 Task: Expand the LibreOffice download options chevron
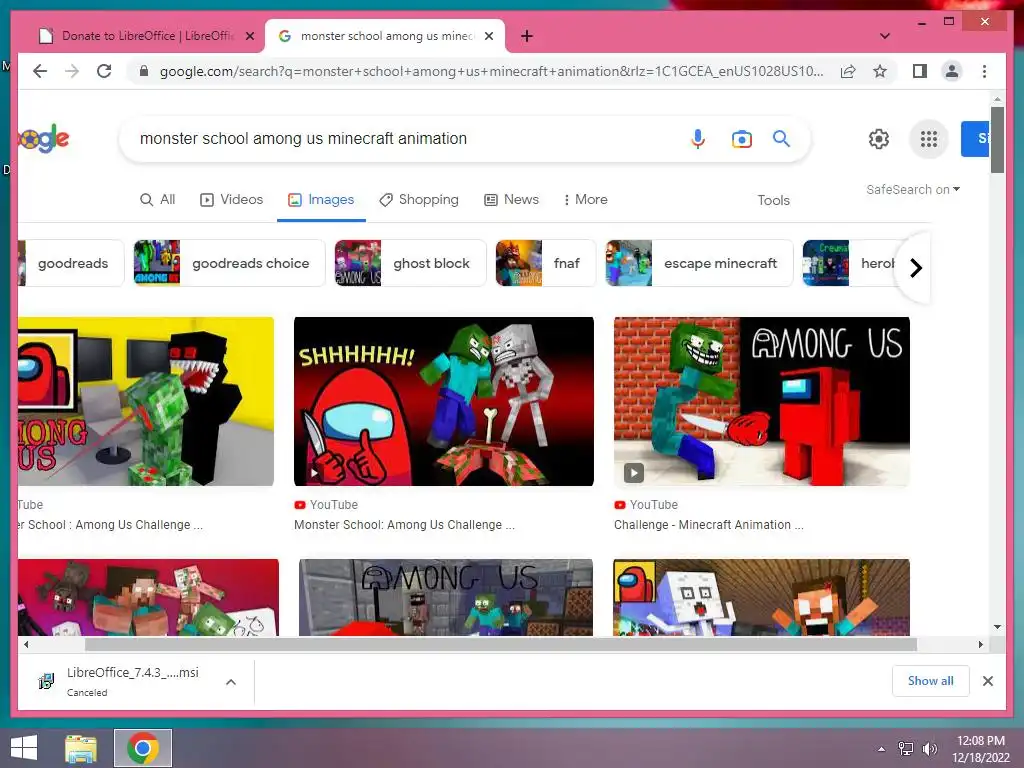(x=231, y=682)
